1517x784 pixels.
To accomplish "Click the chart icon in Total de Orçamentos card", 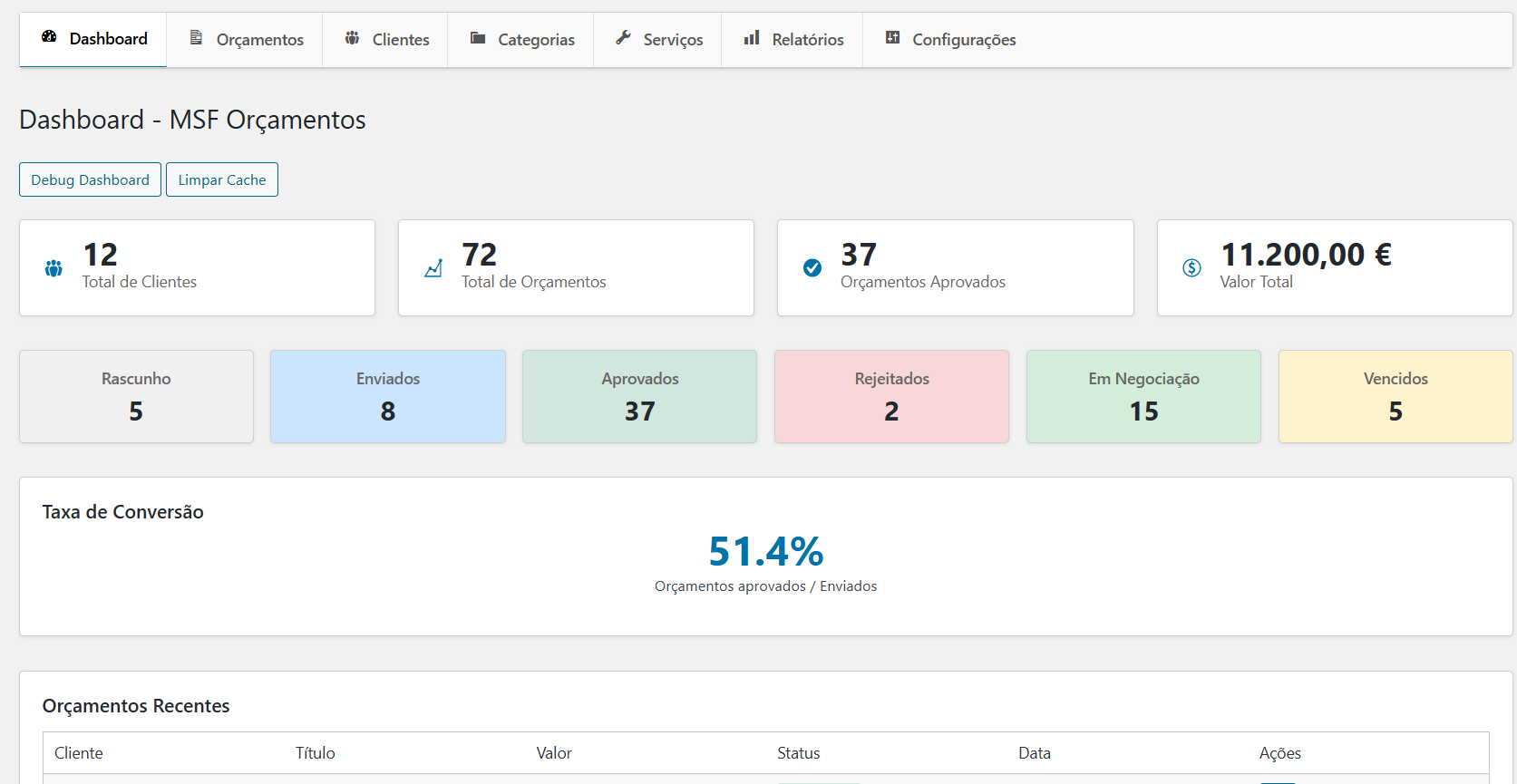I will (433, 268).
